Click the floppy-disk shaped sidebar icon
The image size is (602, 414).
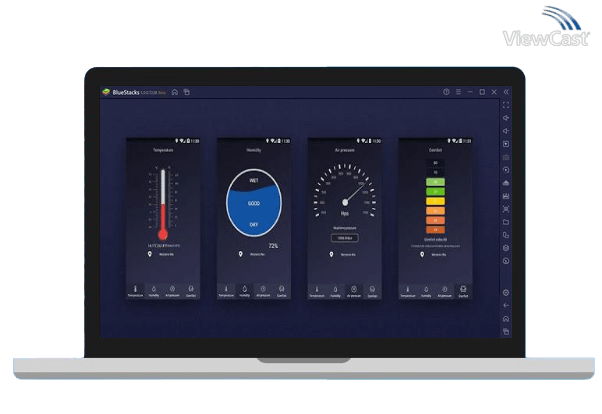(506, 196)
